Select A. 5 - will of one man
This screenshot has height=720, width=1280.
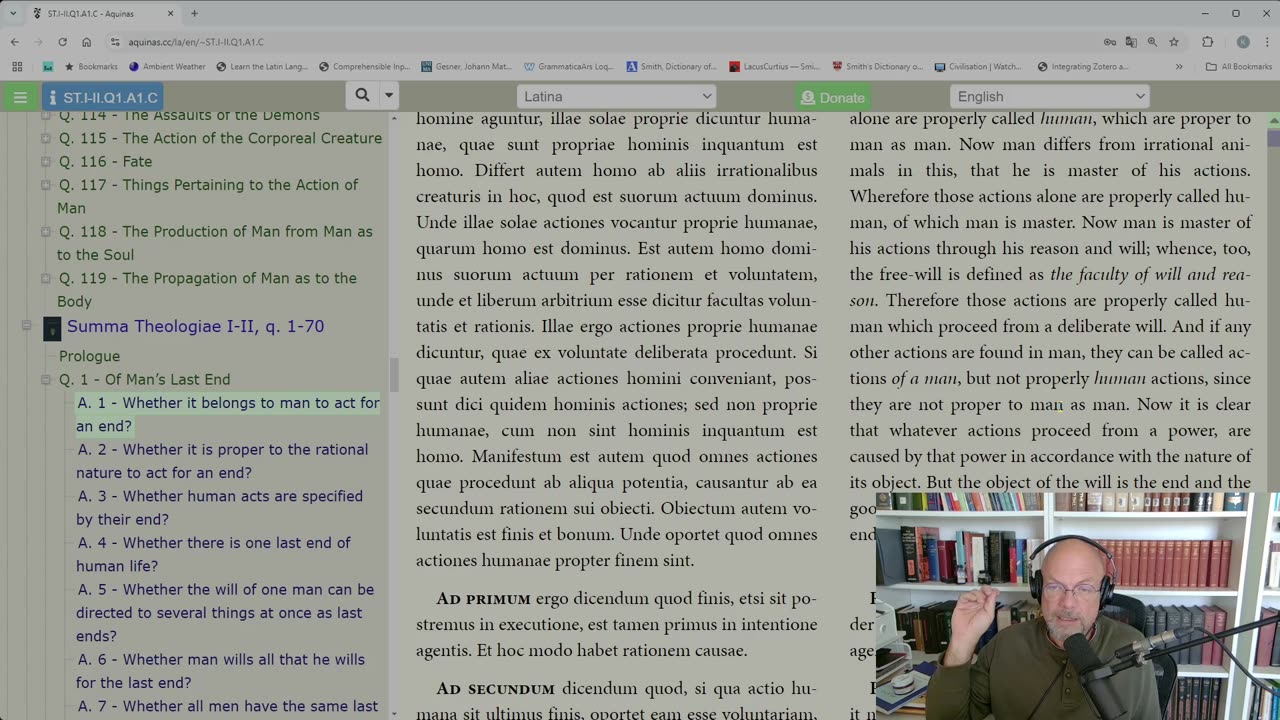coord(225,613)
